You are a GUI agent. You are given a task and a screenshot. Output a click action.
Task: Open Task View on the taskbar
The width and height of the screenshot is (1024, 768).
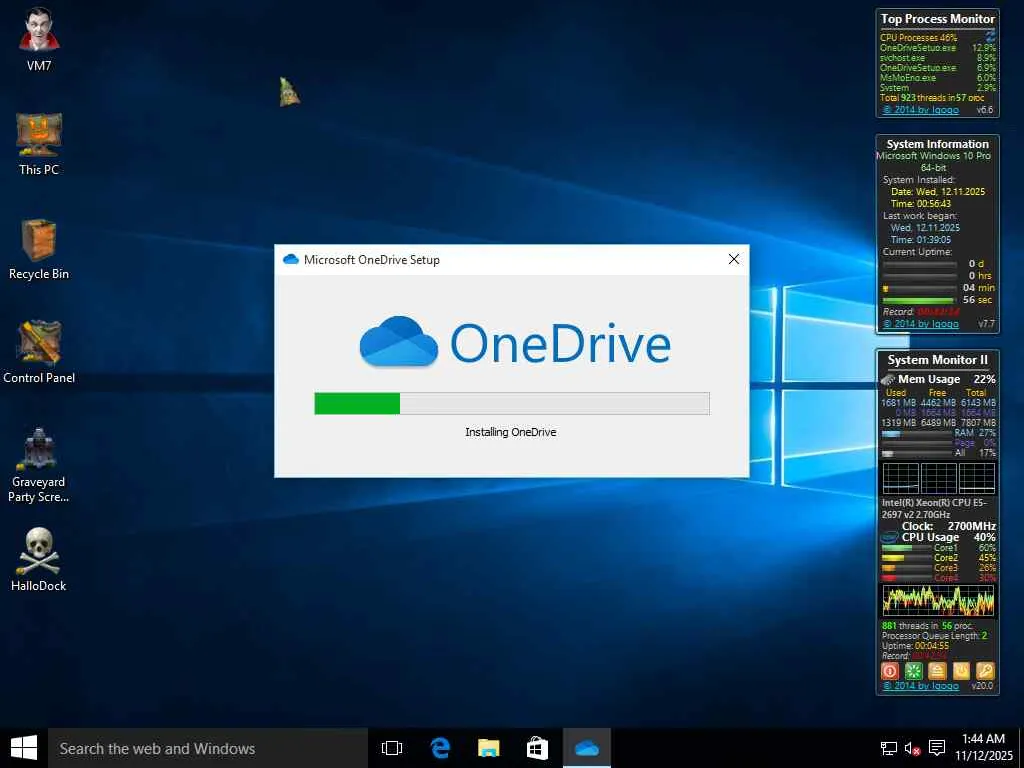pyautogui.click(x=392, y=748)
